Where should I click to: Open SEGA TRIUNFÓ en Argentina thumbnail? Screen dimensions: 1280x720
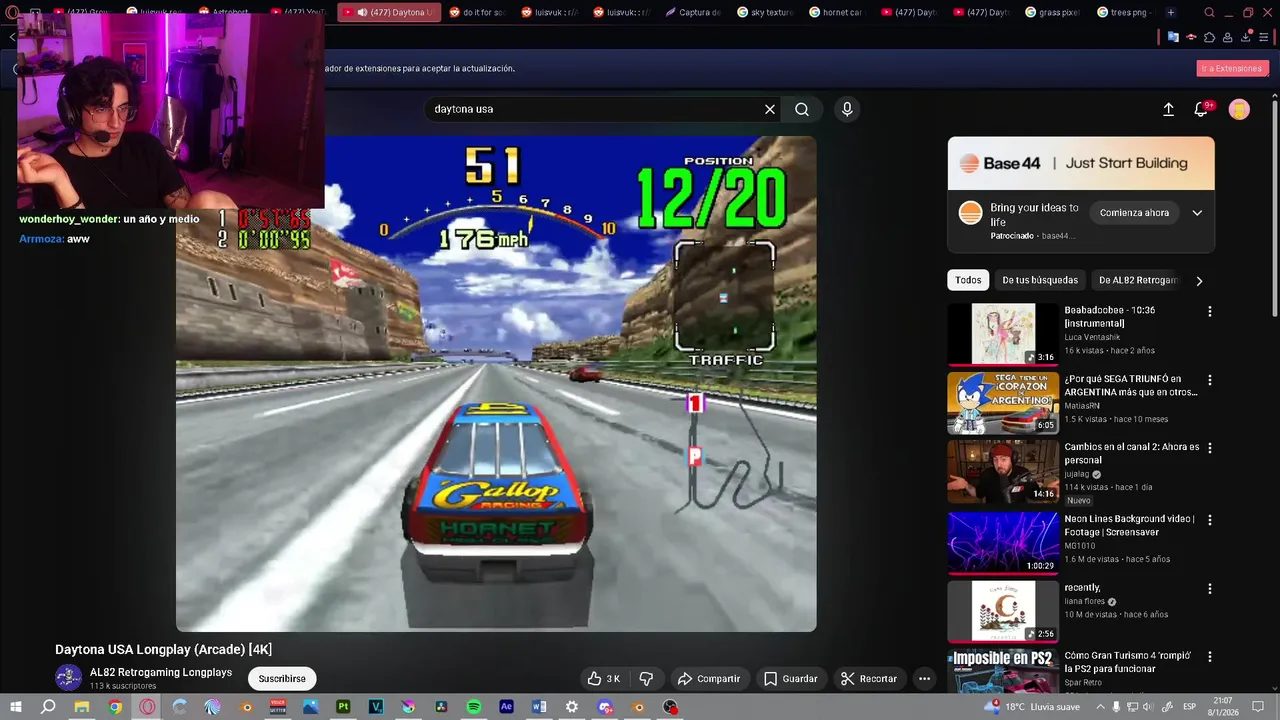(x=1002, y=403)
